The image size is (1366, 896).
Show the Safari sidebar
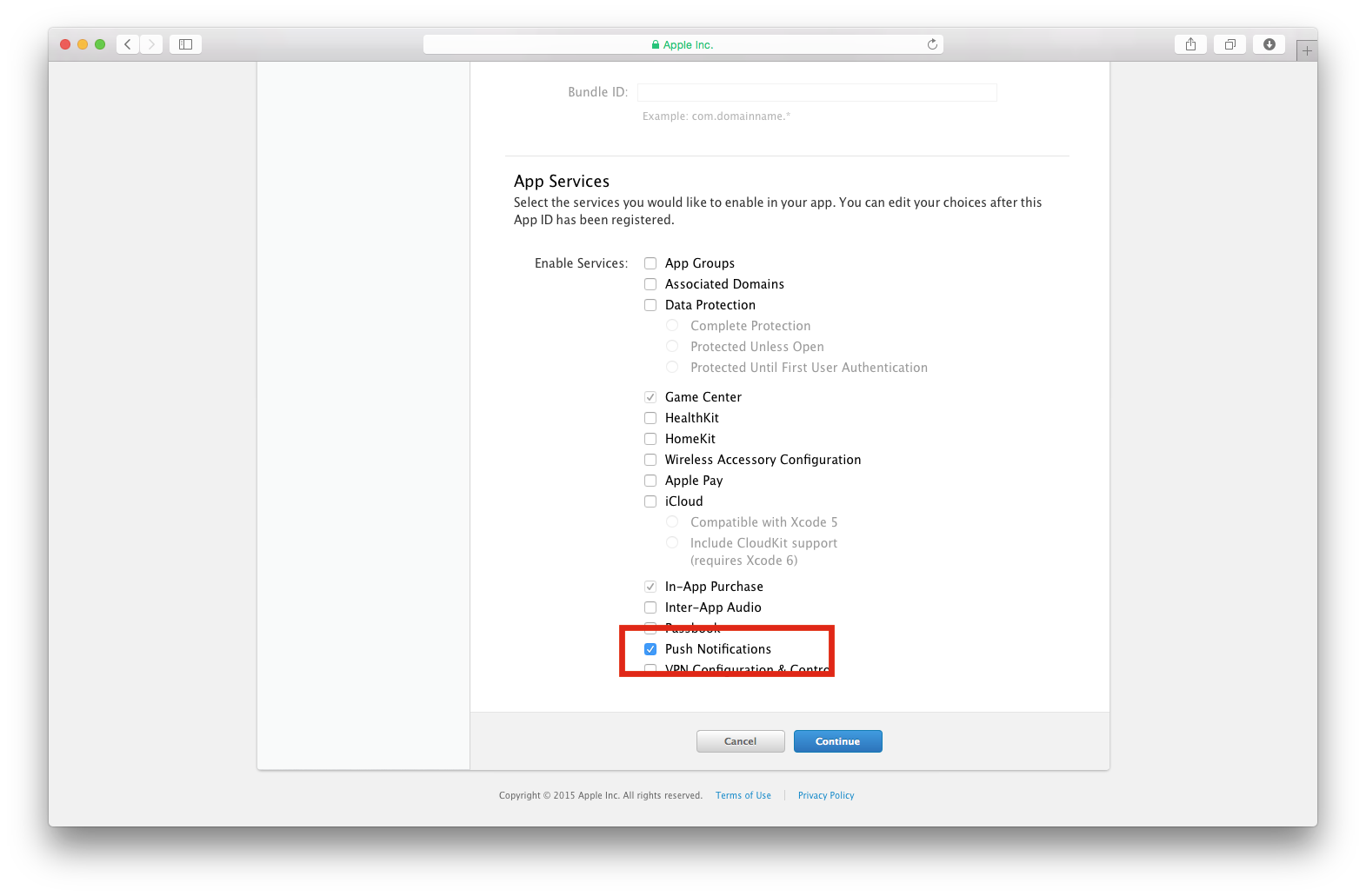click(x=185, y=44)
